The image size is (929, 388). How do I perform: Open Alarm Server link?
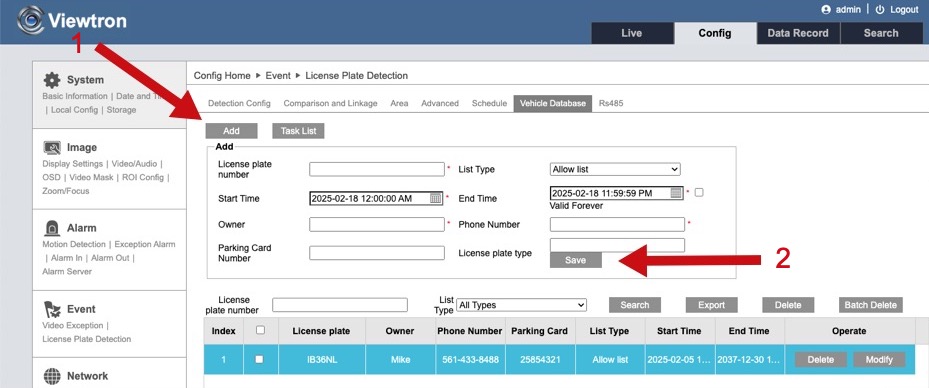tap(67, 271)
